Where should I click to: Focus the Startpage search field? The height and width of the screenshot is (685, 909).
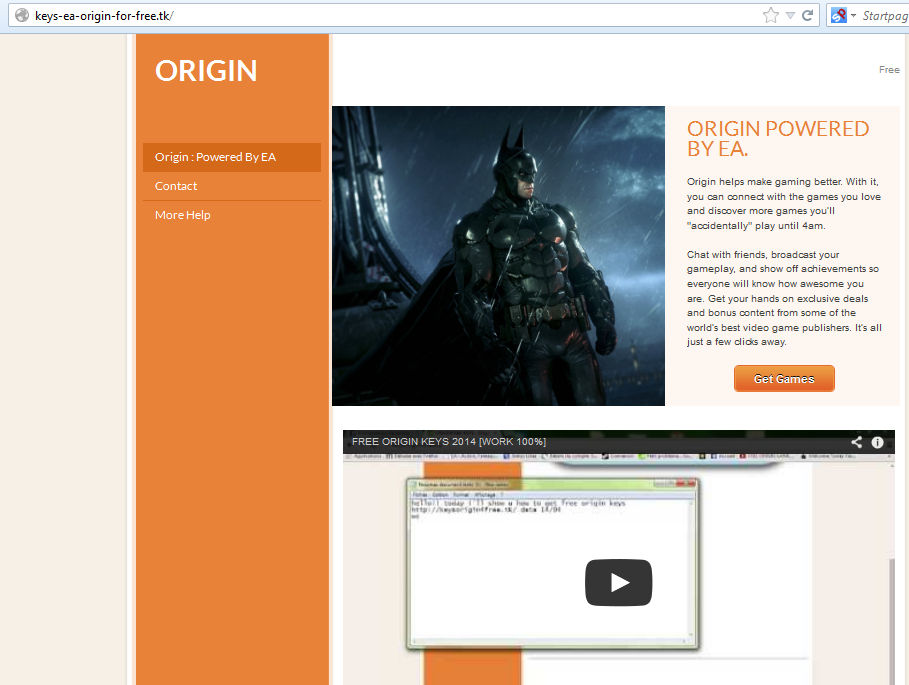click(x=885, y=16)
